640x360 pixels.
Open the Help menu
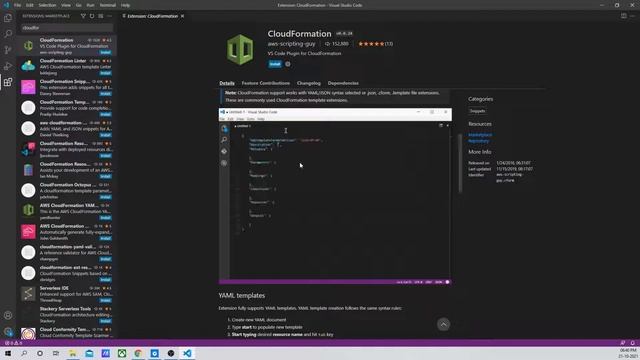click(x=125, y=5)
